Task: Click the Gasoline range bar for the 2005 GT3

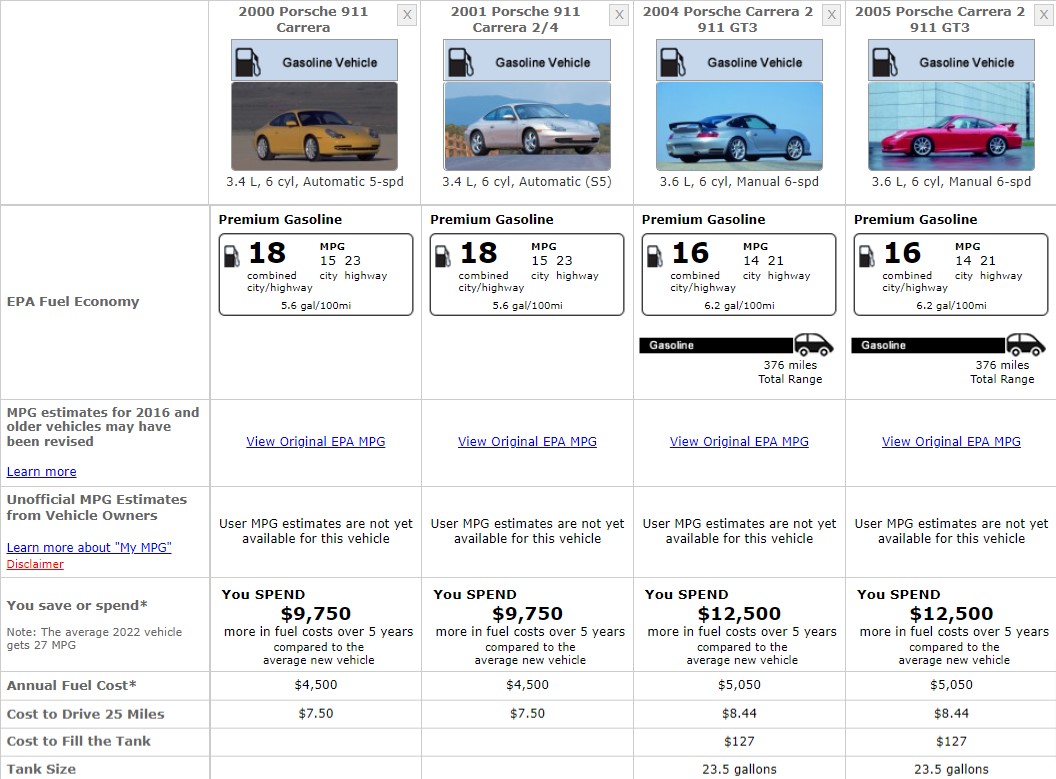Action: pos(928,345)
